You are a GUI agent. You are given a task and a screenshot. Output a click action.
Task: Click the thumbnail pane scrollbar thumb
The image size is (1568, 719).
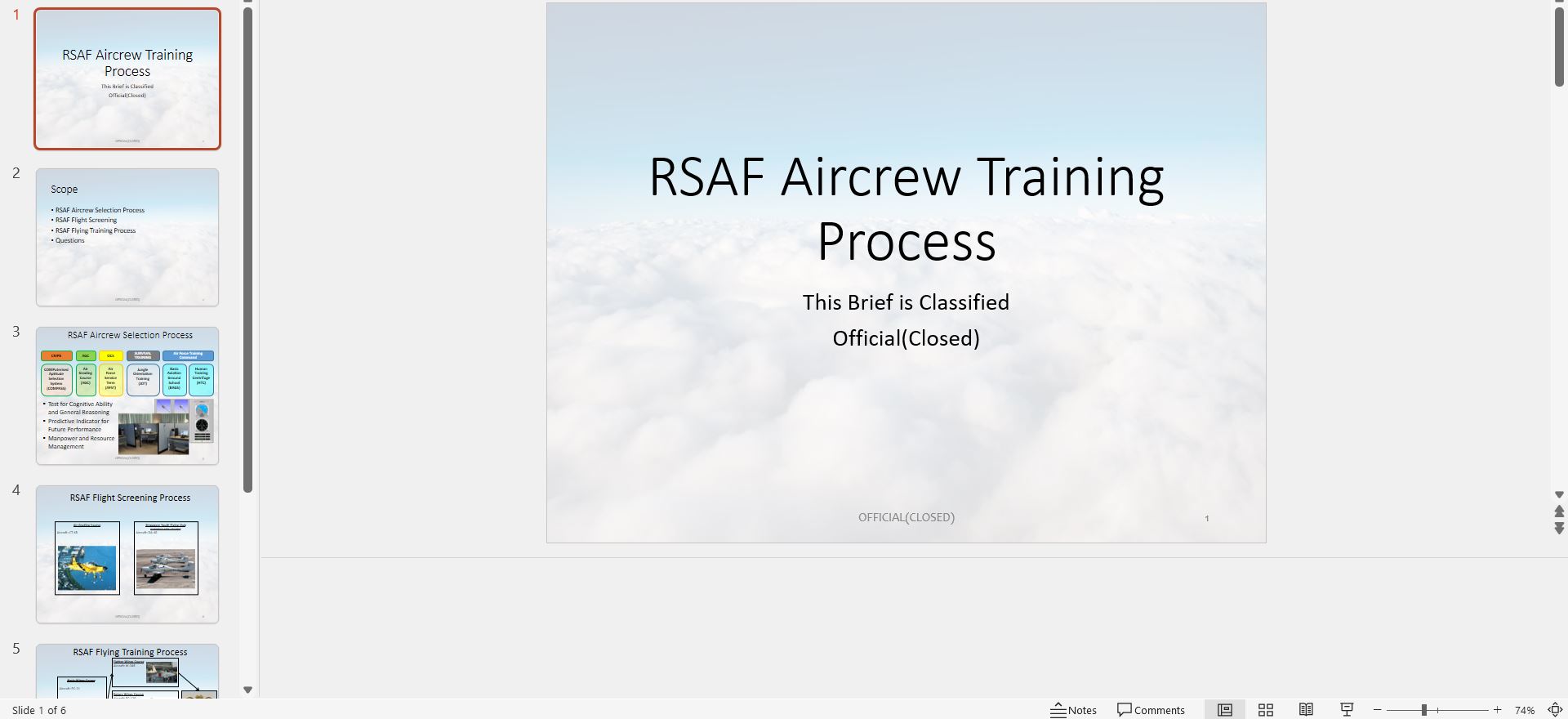247,249
